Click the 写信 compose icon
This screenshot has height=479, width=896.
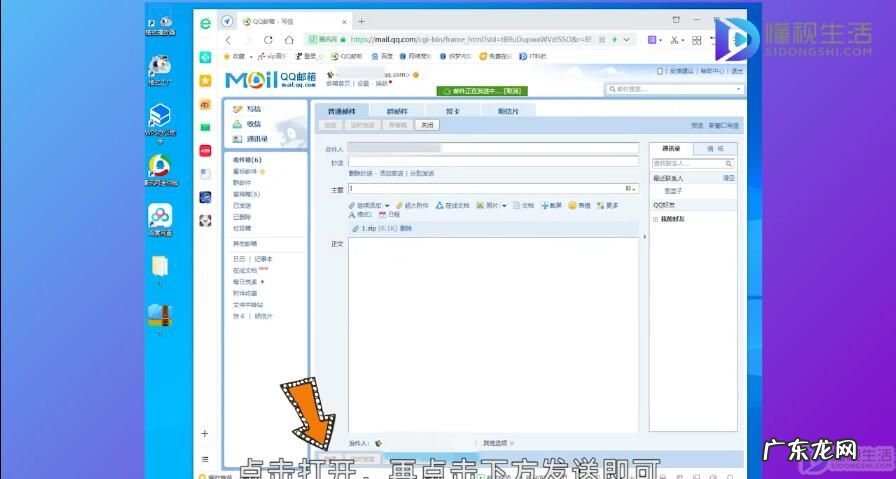237,109
